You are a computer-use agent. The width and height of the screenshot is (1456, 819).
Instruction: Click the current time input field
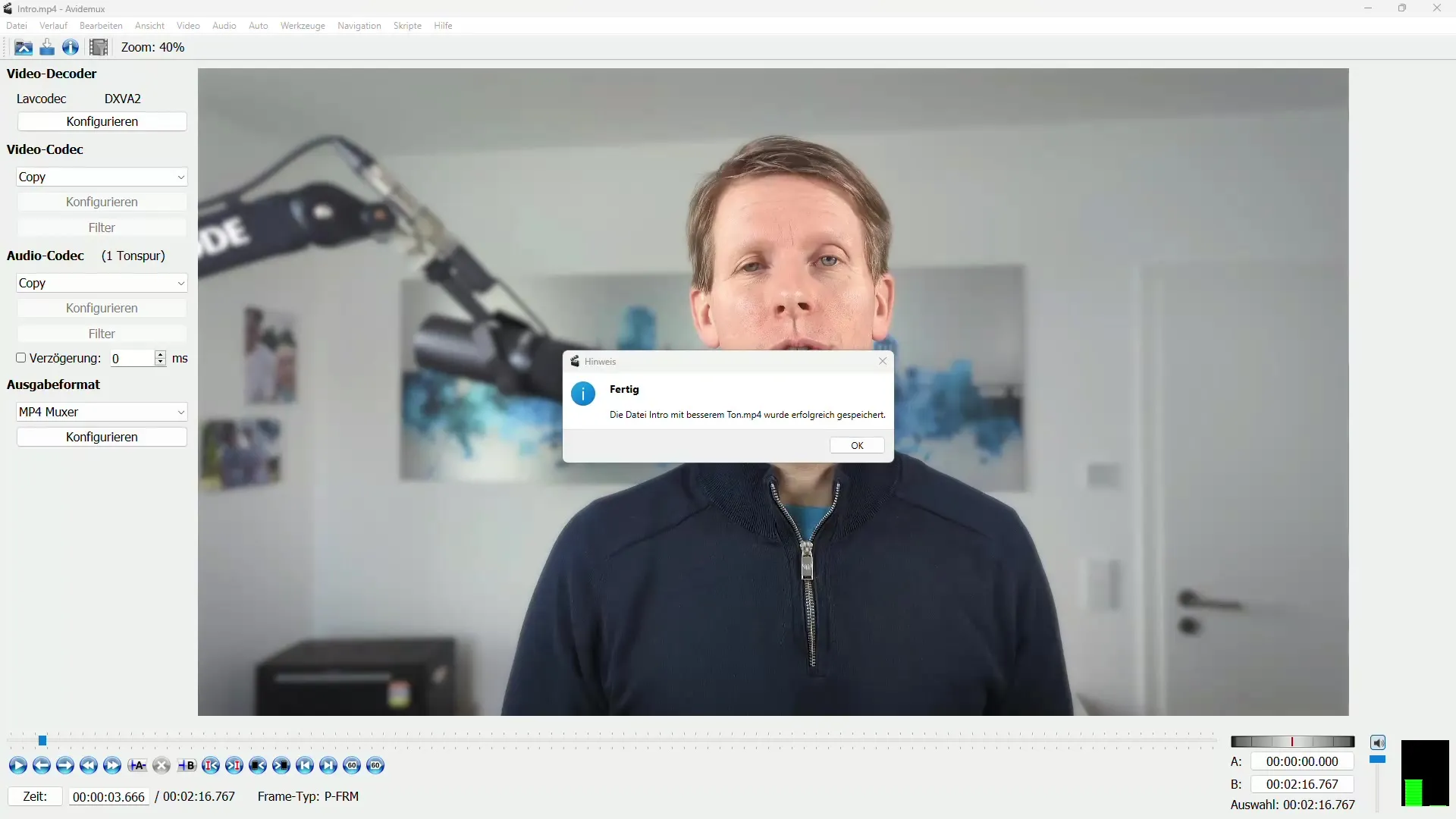point(108,796)
